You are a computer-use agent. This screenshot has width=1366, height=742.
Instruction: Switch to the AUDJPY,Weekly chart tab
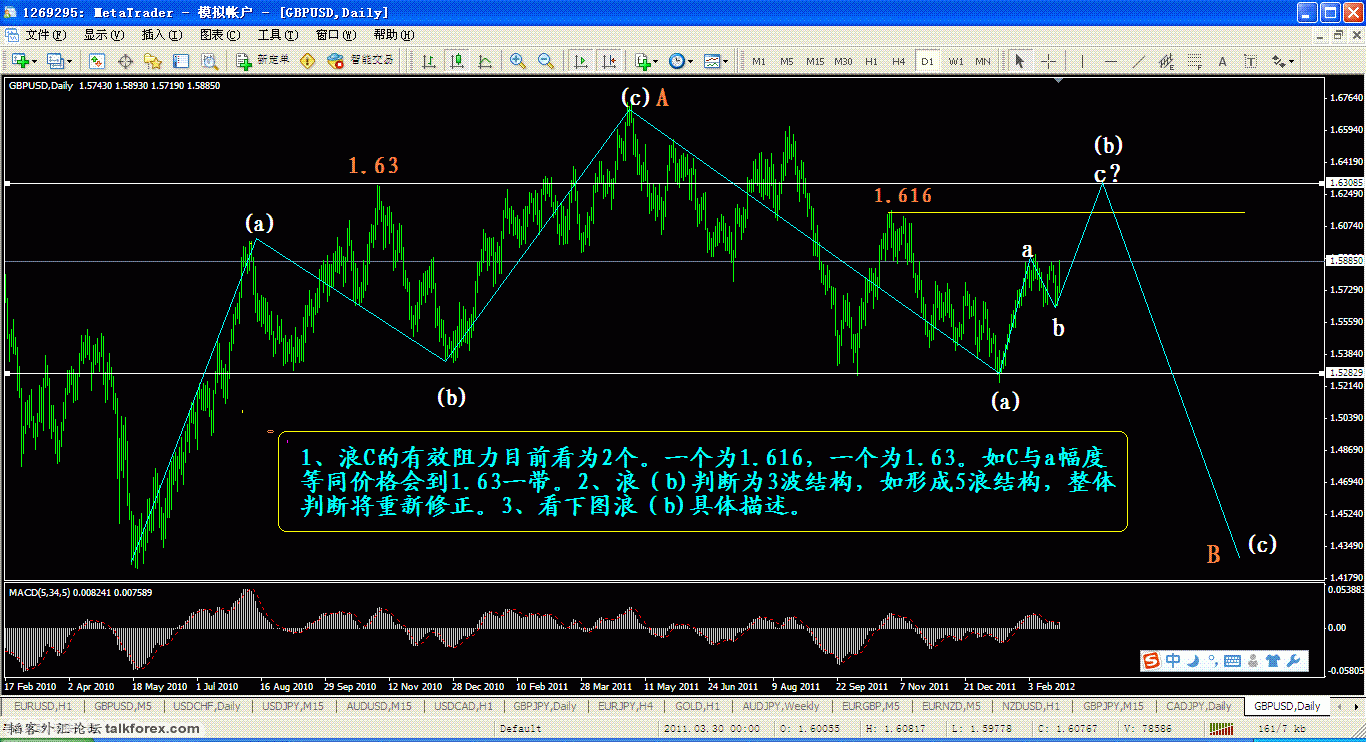782,706
